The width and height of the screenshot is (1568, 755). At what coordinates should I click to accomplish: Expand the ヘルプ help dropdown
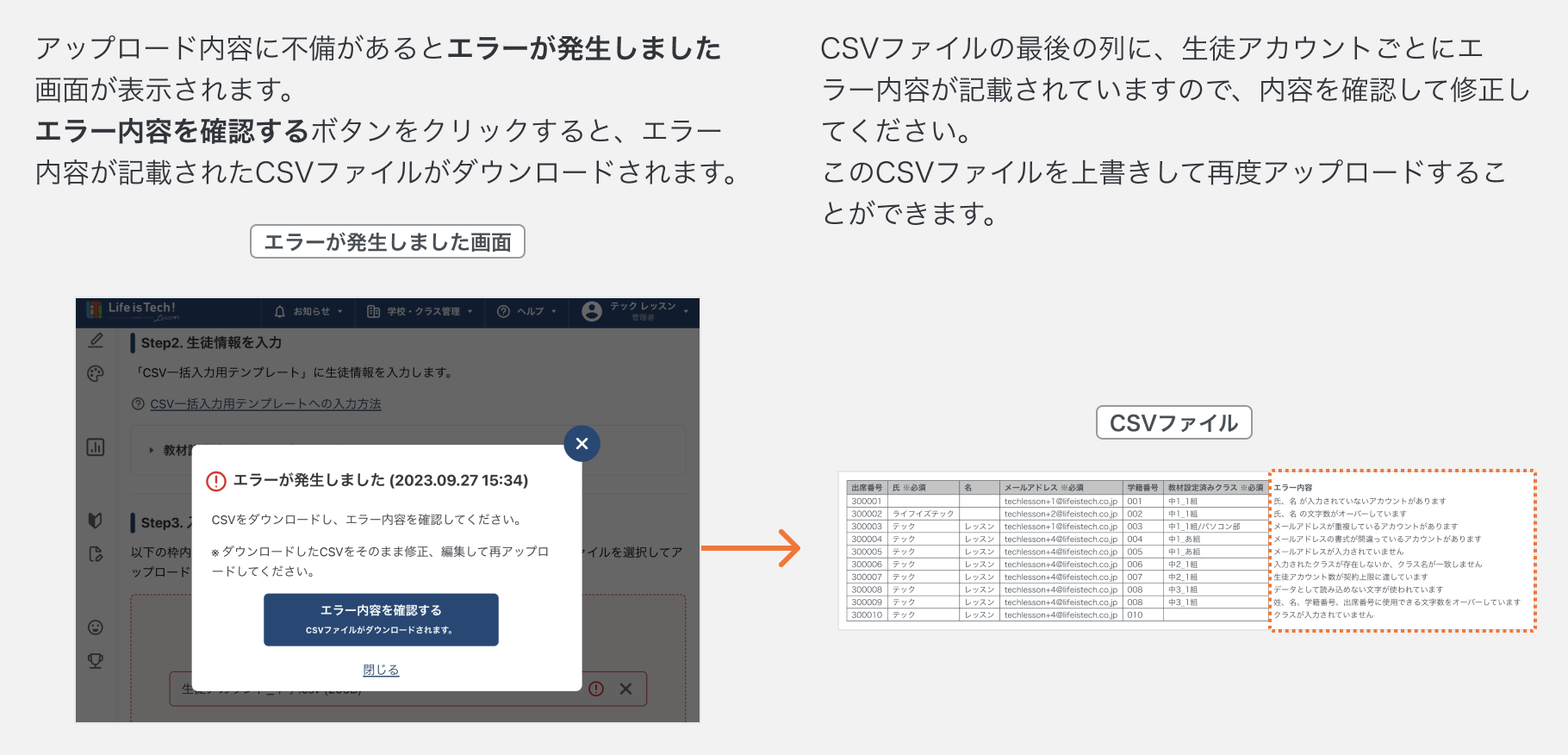[x=527, y=312]
